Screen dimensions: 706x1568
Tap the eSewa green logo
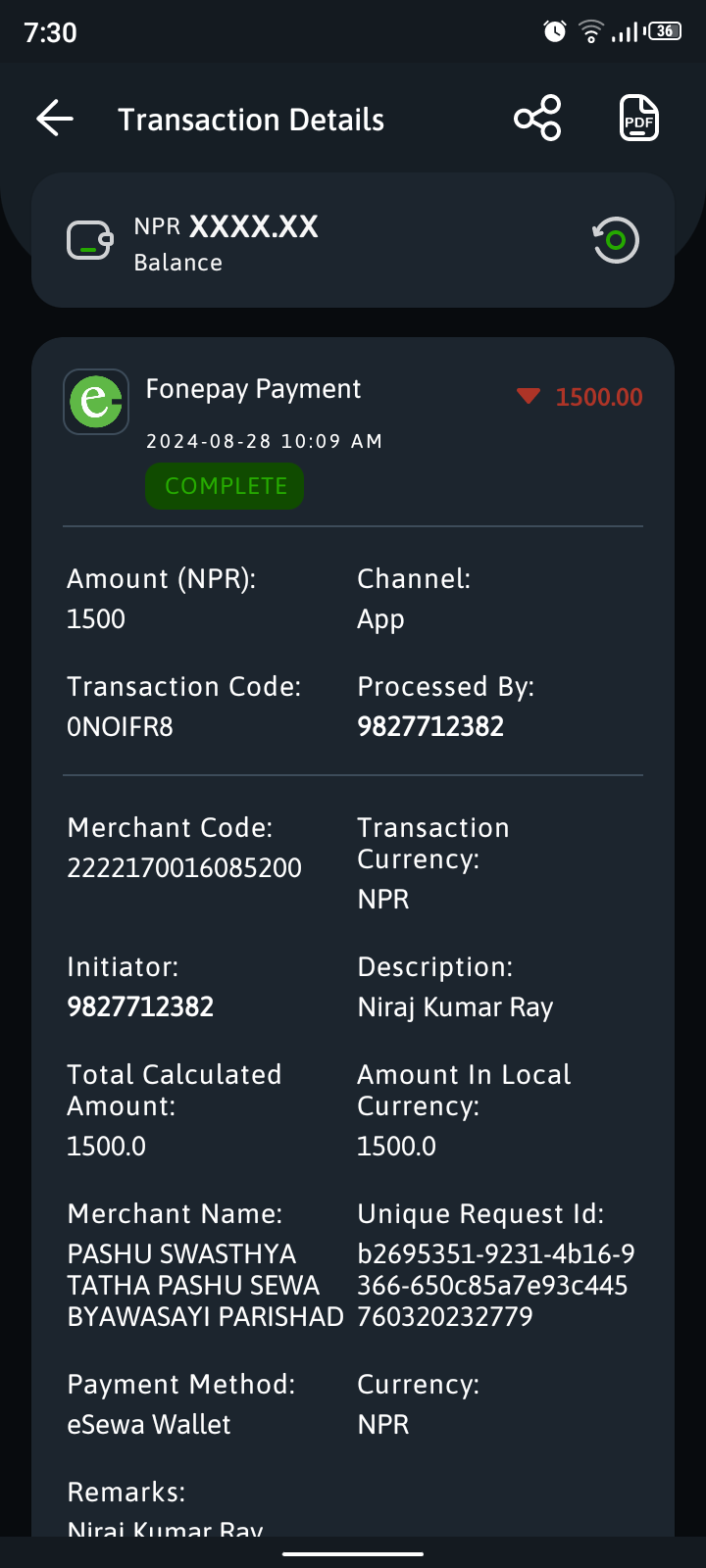coord(96,402)
